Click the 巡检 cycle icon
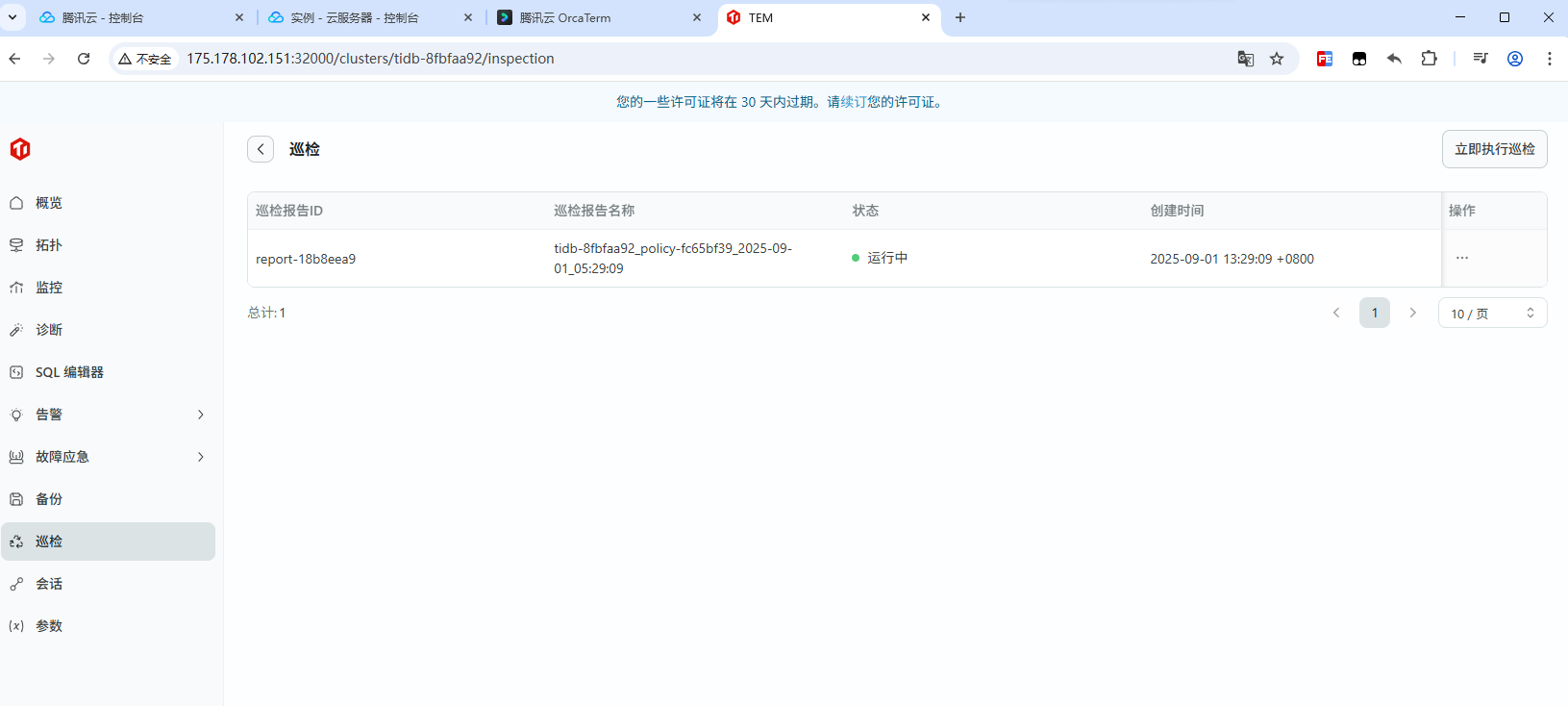This screenshot has height=706, width=1568. [16, 542]
